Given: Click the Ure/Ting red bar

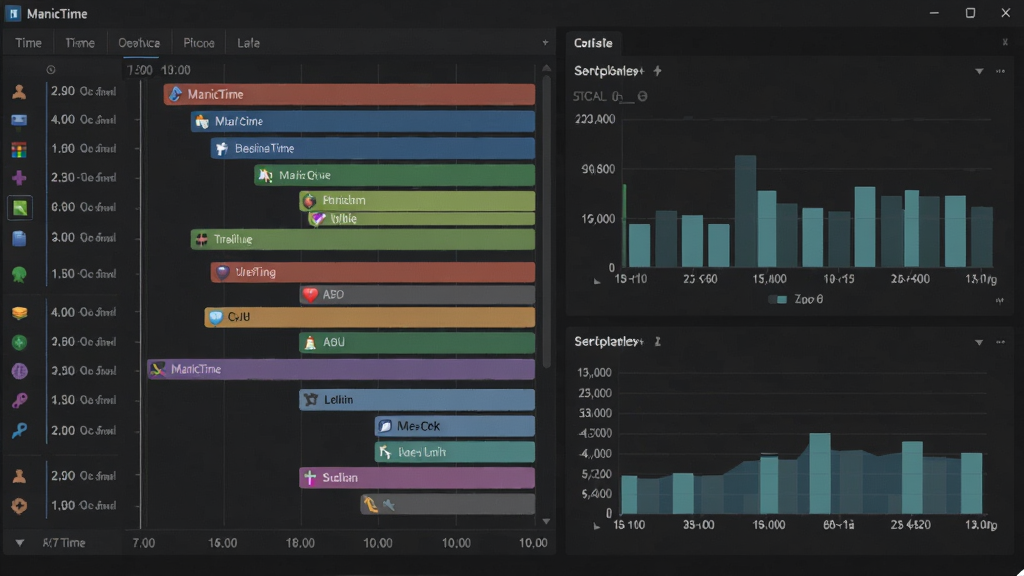Looking at the screenshot, I should (373, 272).
